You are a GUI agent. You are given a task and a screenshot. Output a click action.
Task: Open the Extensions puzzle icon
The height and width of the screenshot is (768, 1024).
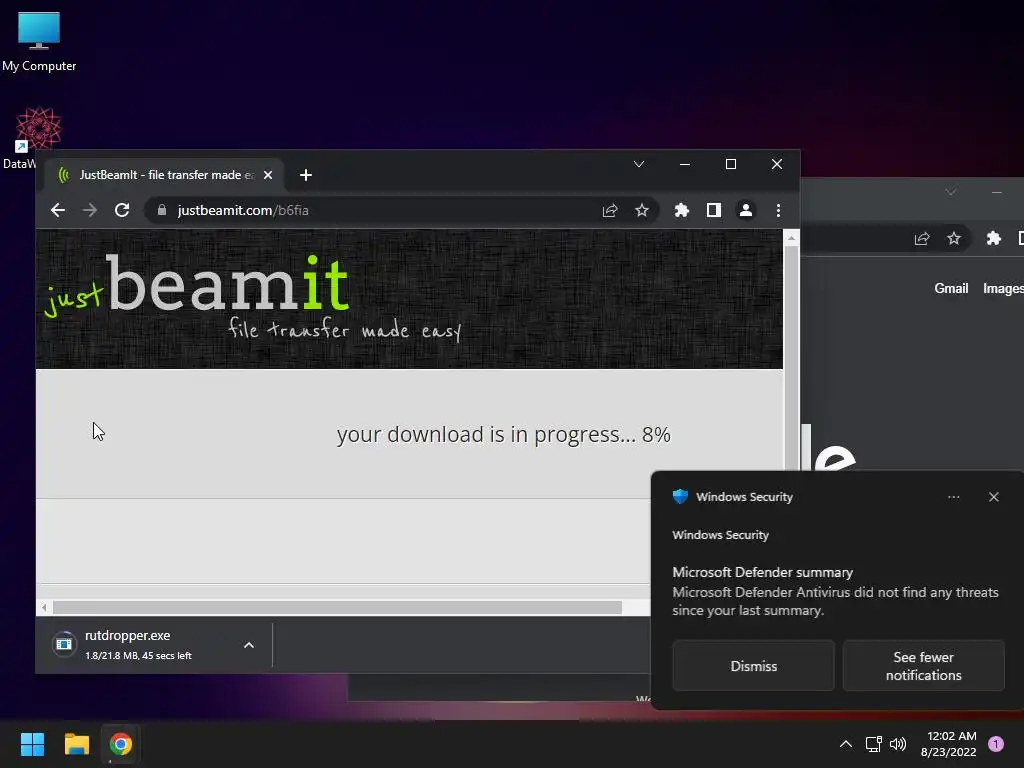point(682,210)
